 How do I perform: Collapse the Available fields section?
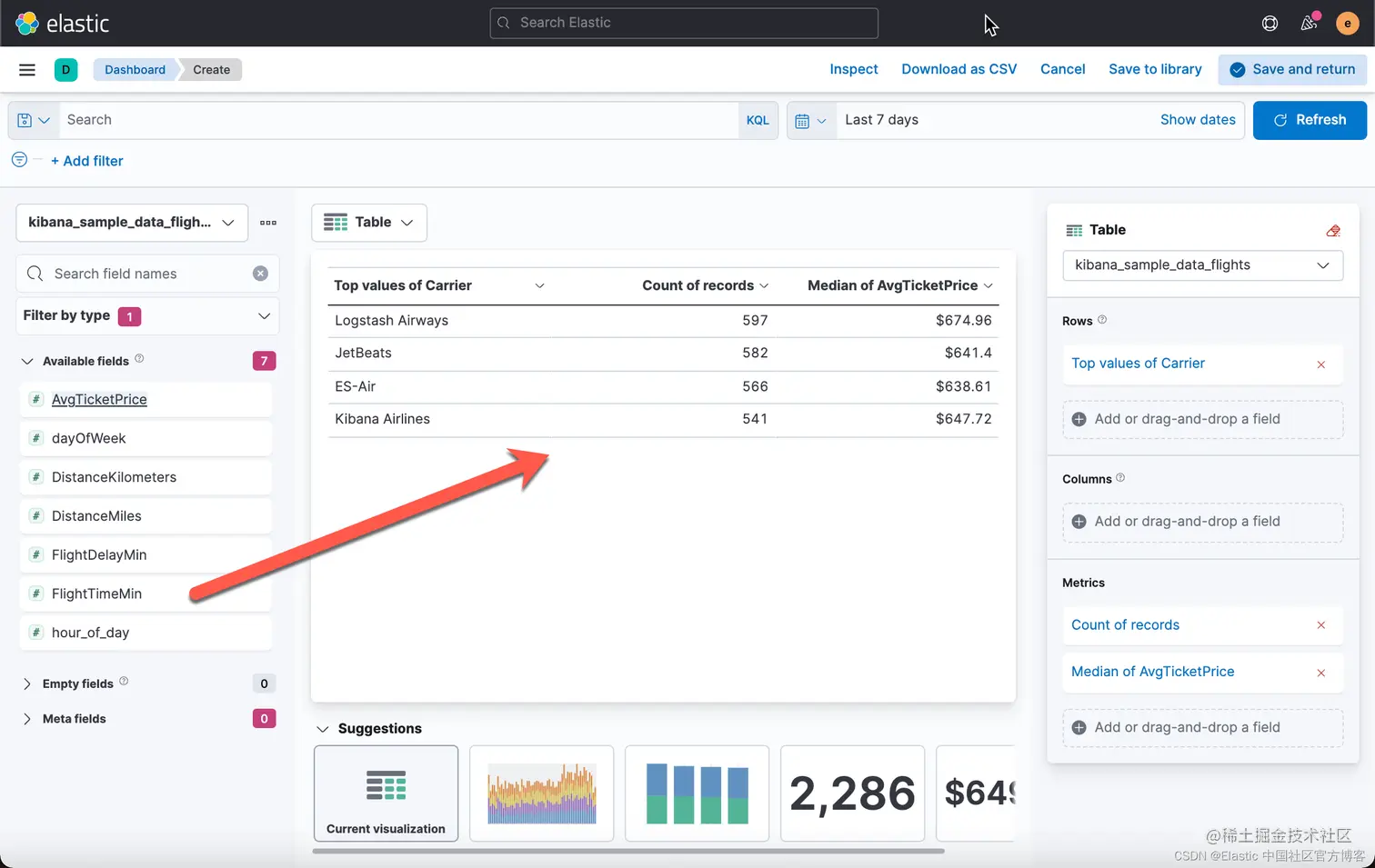(x=27, y=361)
